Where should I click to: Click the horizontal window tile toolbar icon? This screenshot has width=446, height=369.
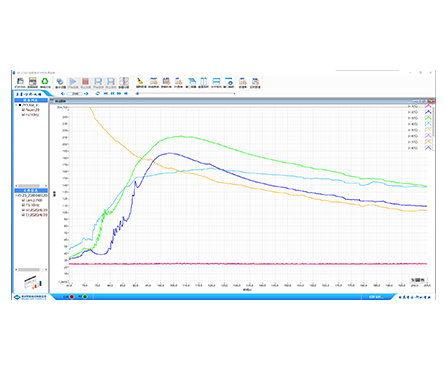point(216,81)
